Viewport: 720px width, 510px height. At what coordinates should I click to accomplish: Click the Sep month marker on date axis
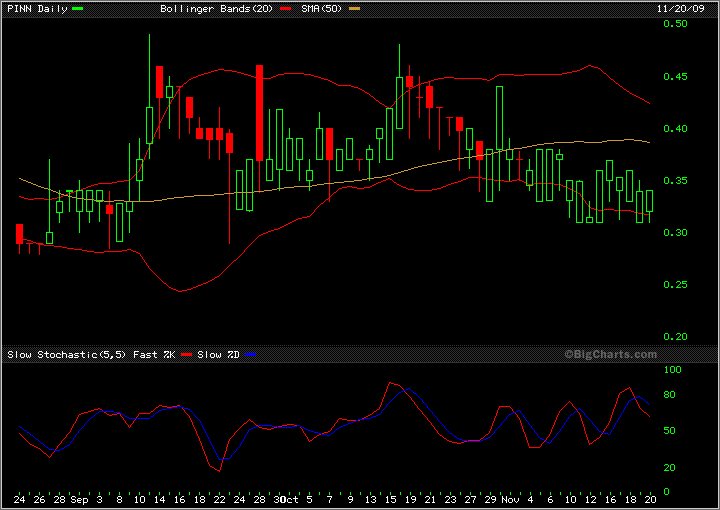click(80, 498)
